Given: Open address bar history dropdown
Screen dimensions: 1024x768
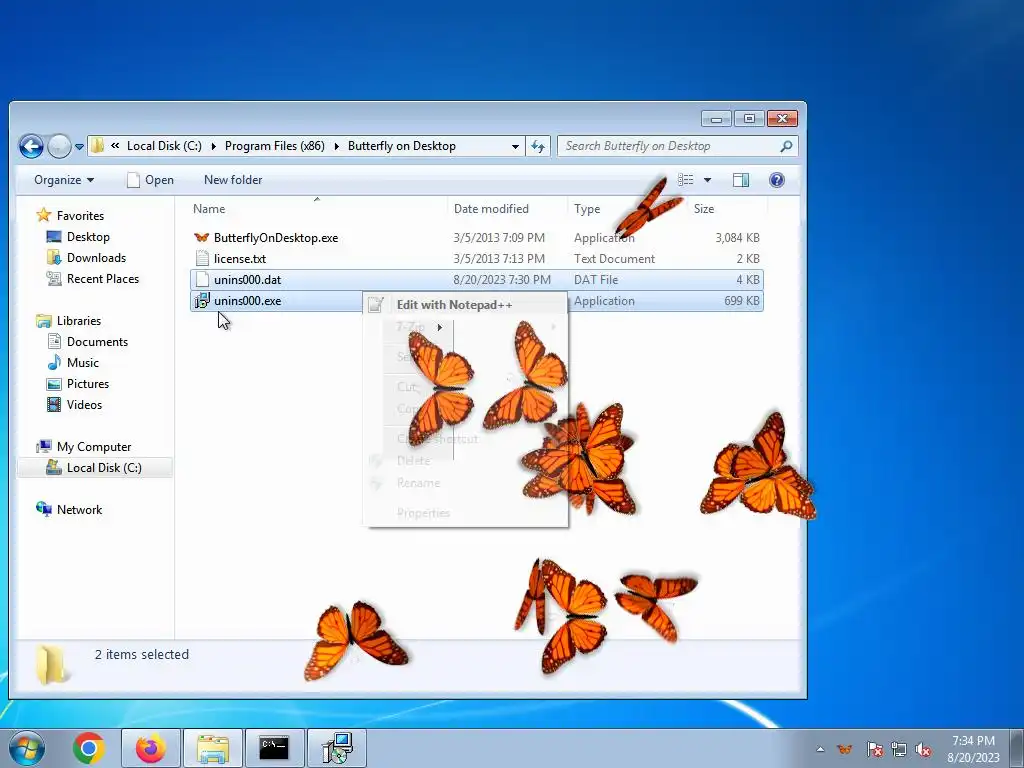Looking at the screenshot, I should (515, 146).
